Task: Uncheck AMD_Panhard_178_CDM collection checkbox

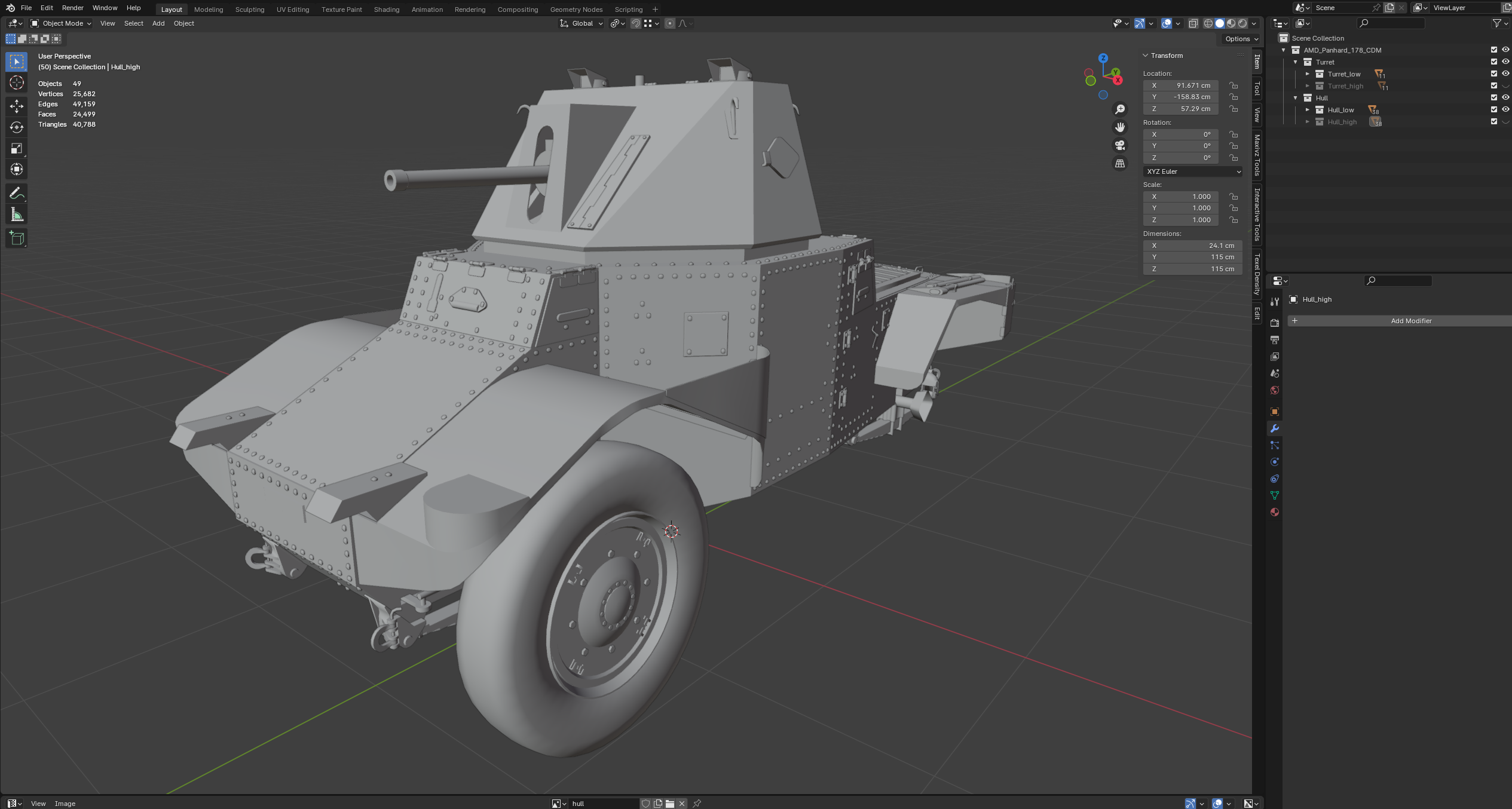Action: [1494, 50]
